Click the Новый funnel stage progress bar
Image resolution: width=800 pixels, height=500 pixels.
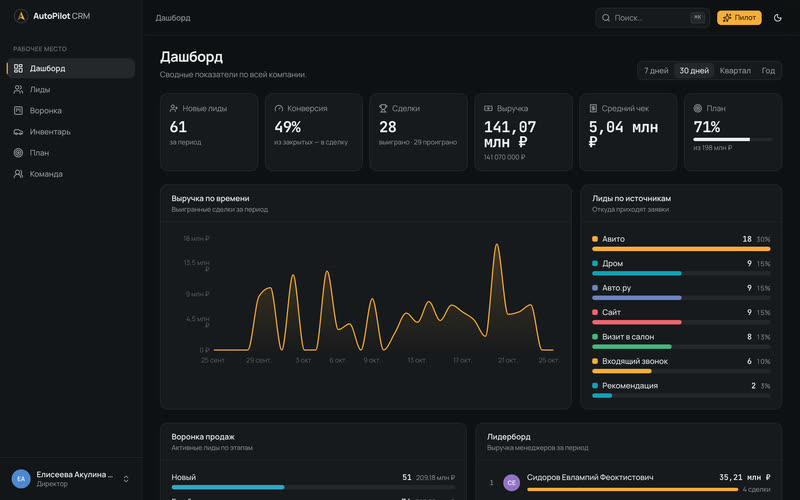[313, 487]
